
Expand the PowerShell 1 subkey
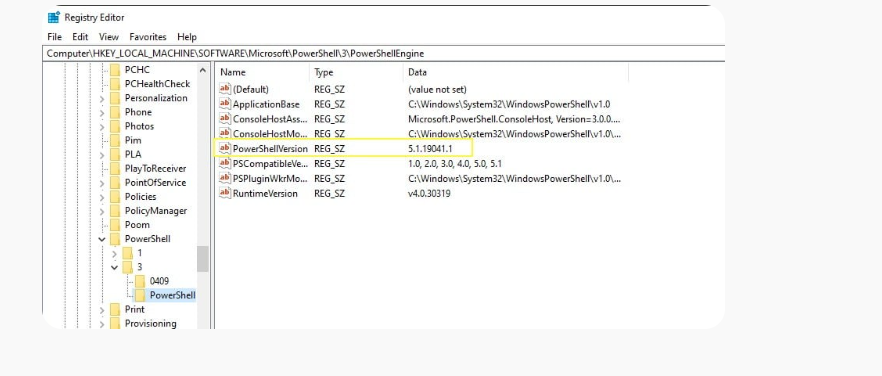[x=115, y=253]
